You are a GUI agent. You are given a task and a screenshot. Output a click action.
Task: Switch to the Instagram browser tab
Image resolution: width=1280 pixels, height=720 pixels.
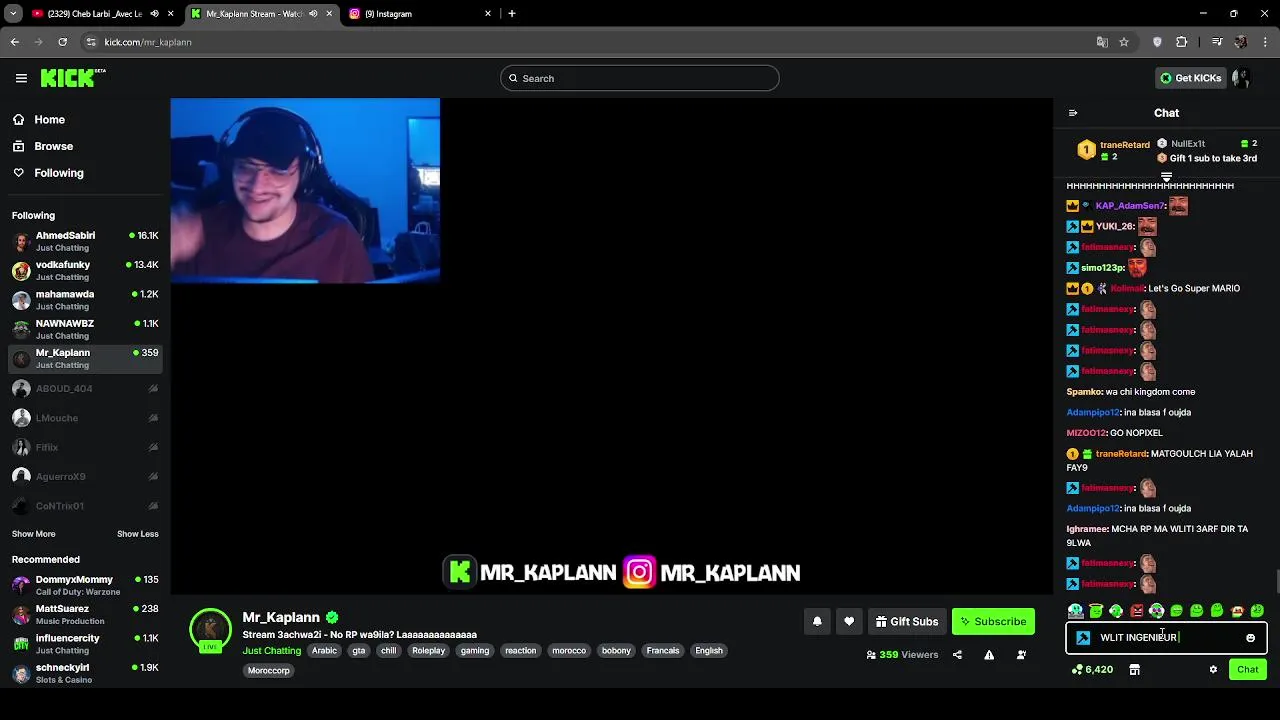[x=420, y=14]
